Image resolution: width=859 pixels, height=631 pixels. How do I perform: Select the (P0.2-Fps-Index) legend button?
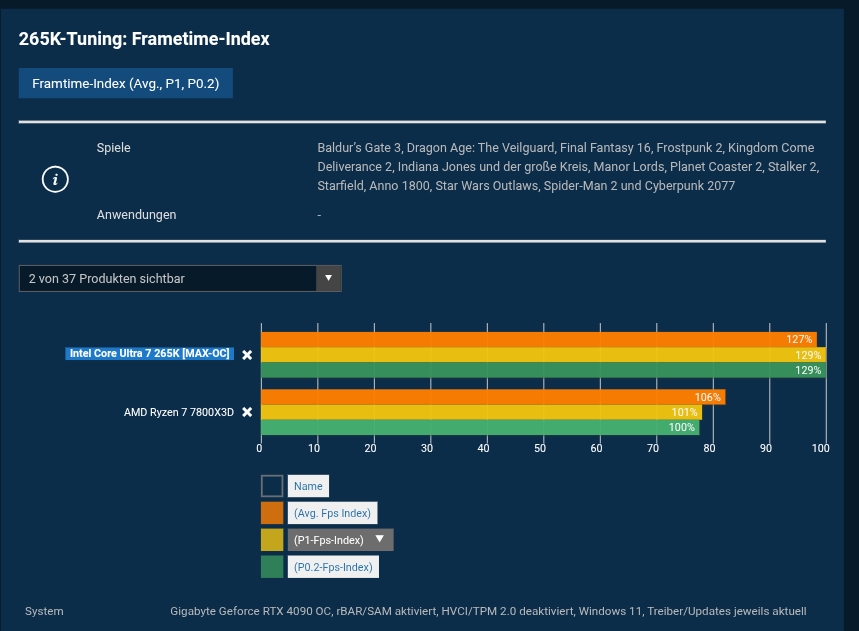point(333,567)
